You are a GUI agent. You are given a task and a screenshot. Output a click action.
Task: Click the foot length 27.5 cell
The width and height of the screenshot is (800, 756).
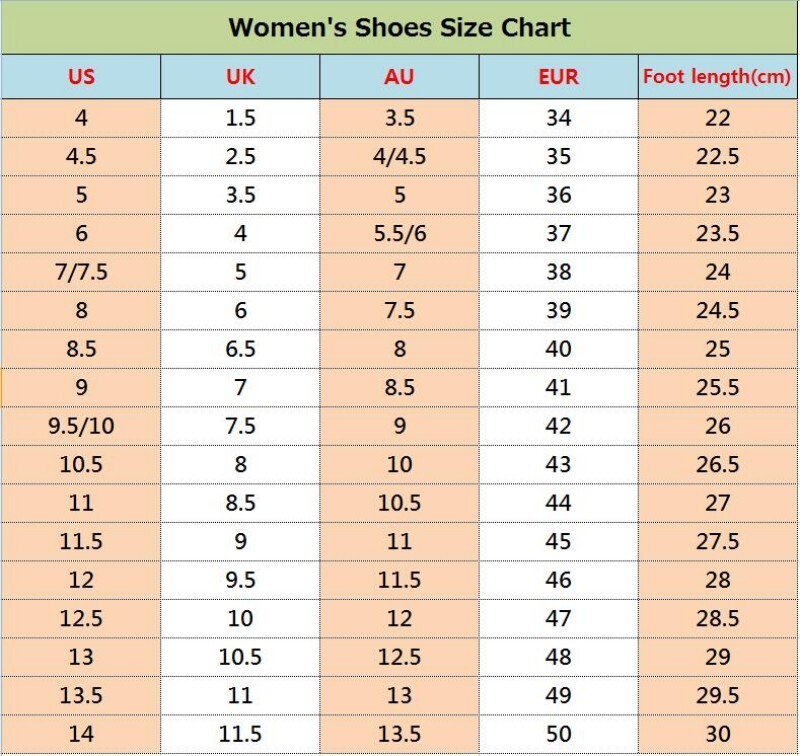pyautogui.click(x=717, y=541)
